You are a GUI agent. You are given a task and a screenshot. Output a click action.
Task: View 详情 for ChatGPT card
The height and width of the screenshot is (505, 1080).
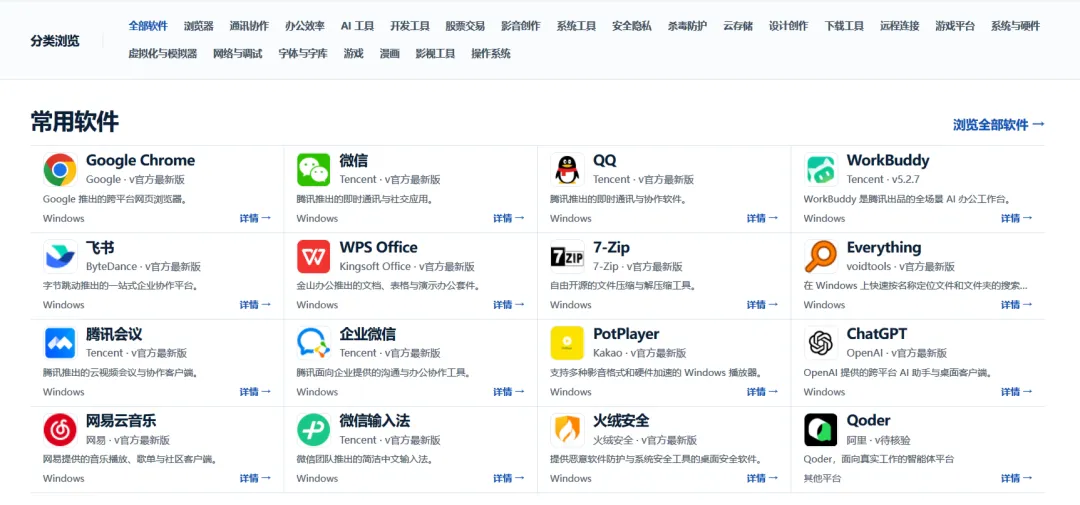pyautogui.click(x=1017, y=391)
